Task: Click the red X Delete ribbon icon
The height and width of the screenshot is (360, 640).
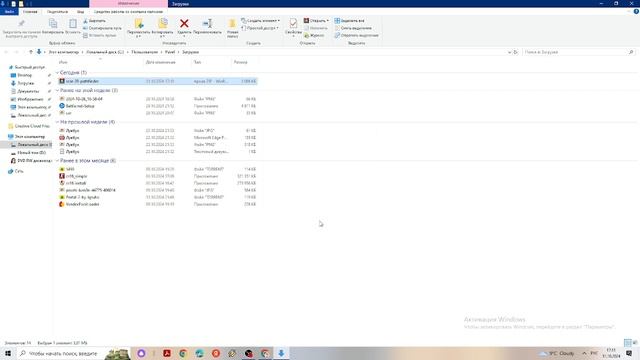Action: pyautogui.click(x=184, y=24)
